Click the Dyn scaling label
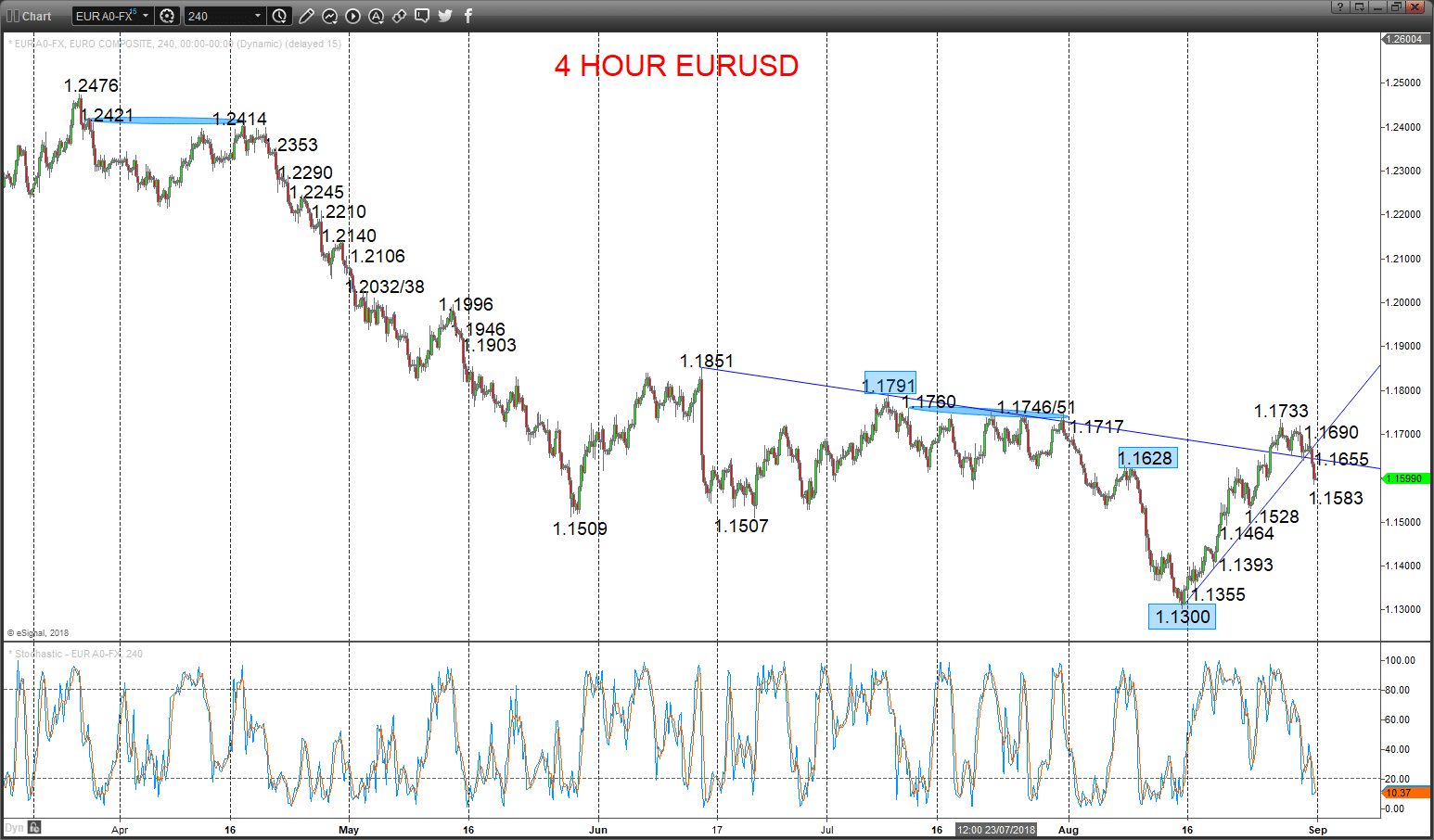Image resolution: width=1434 pixels, height=840 pixels. point(14,828)
